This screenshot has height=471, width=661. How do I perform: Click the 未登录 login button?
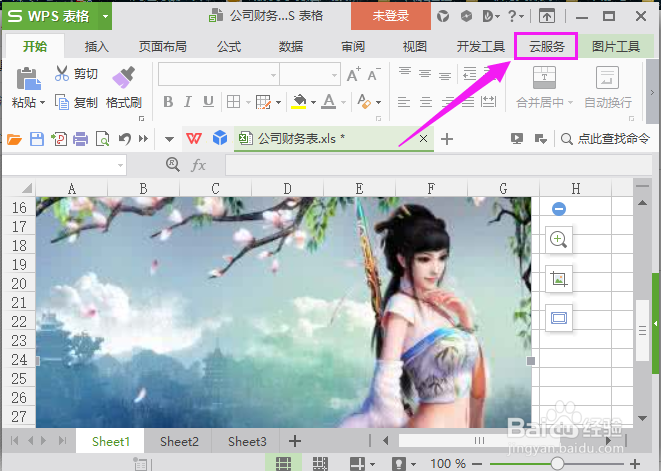[391, 16]
